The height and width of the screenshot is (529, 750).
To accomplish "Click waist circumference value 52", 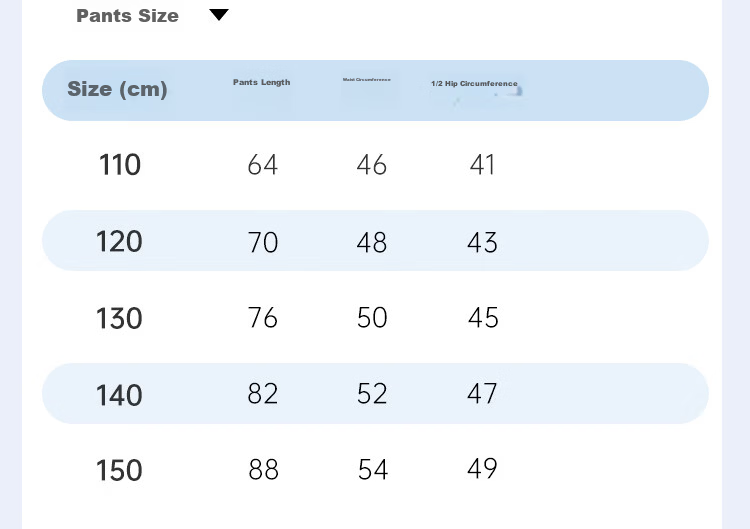I will tap(372, 394).
